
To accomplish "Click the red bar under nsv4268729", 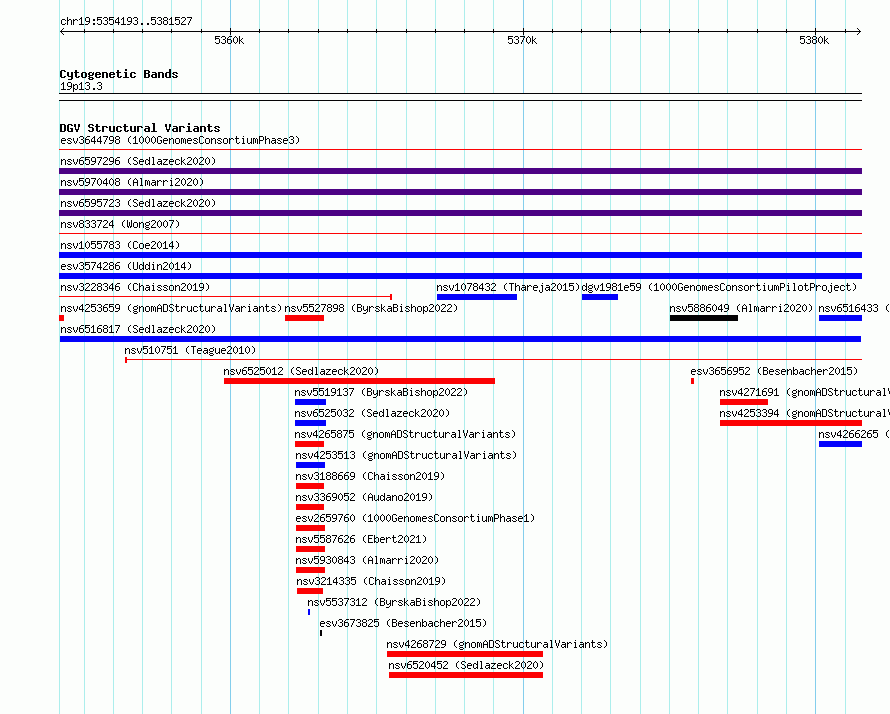I will [x=465, y=654].
